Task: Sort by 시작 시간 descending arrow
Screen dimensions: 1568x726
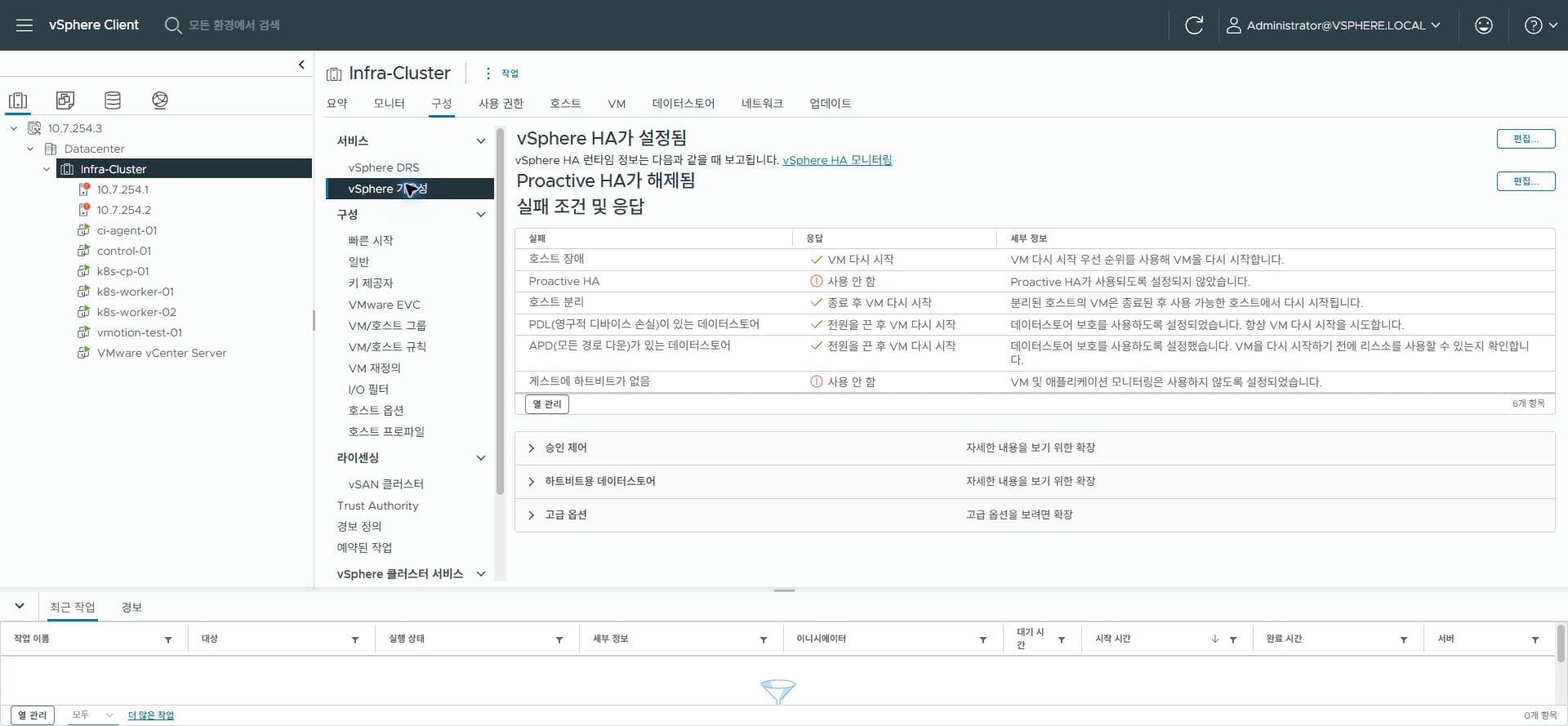Action: pyautogui.click(x=1215, y=639)
